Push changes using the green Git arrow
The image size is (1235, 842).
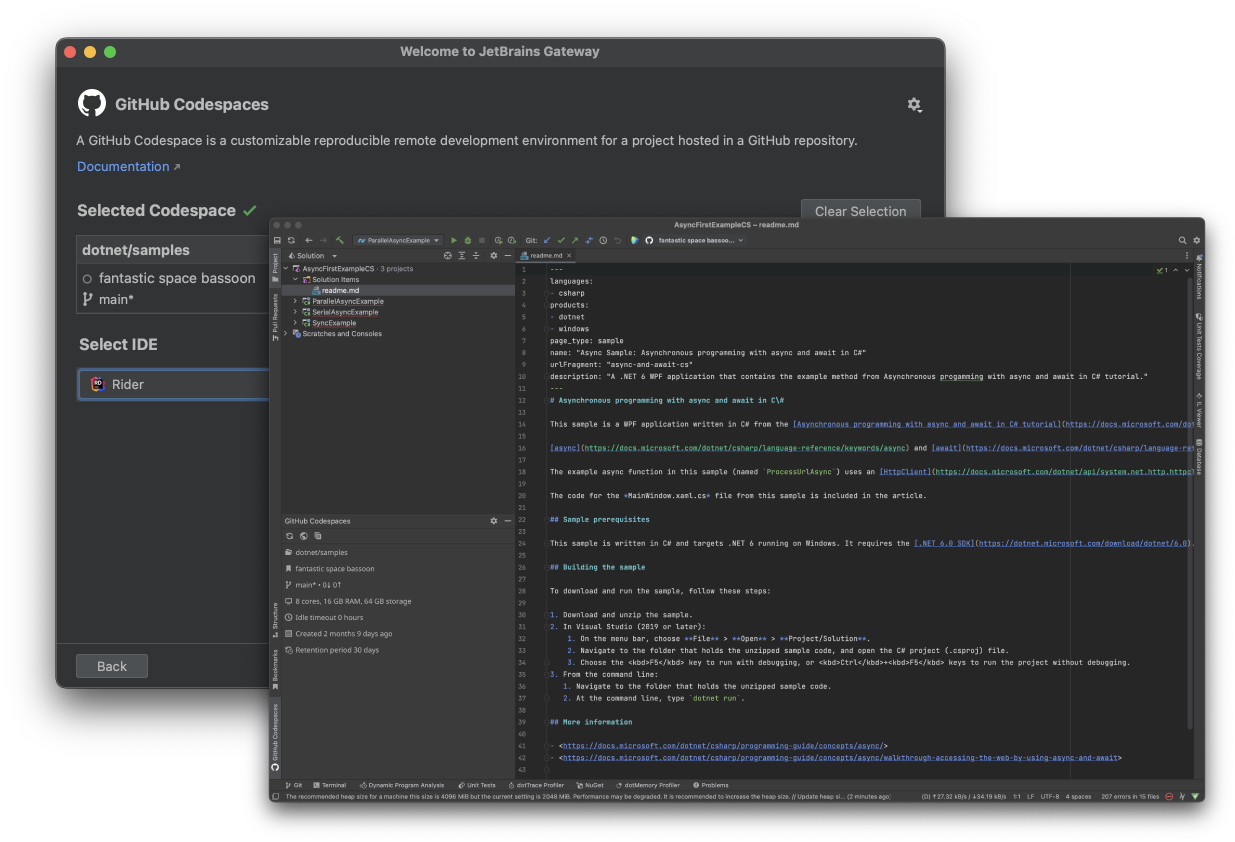[x=574, y=240]
